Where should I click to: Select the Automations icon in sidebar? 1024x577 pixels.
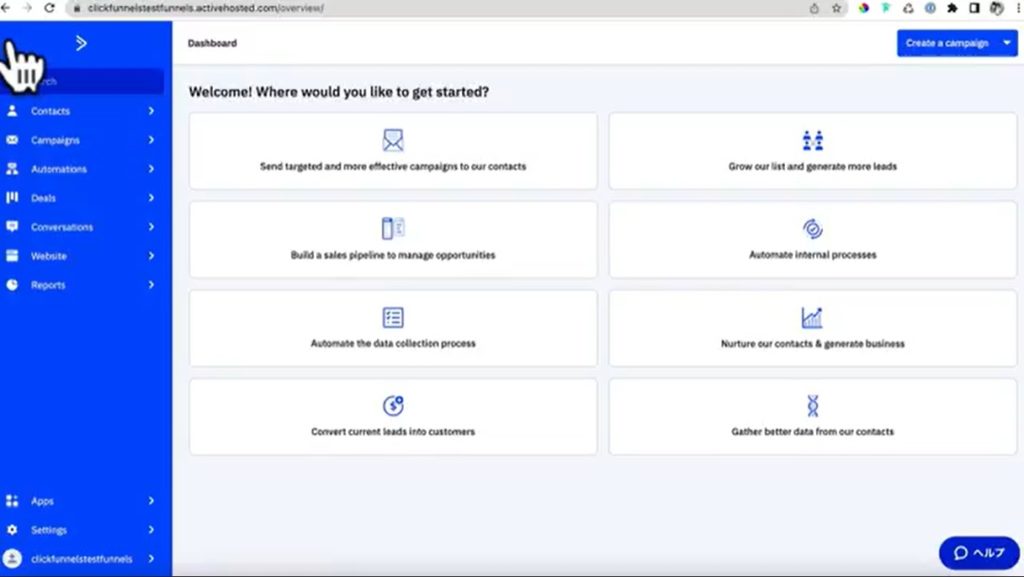(x=12, y=169)
